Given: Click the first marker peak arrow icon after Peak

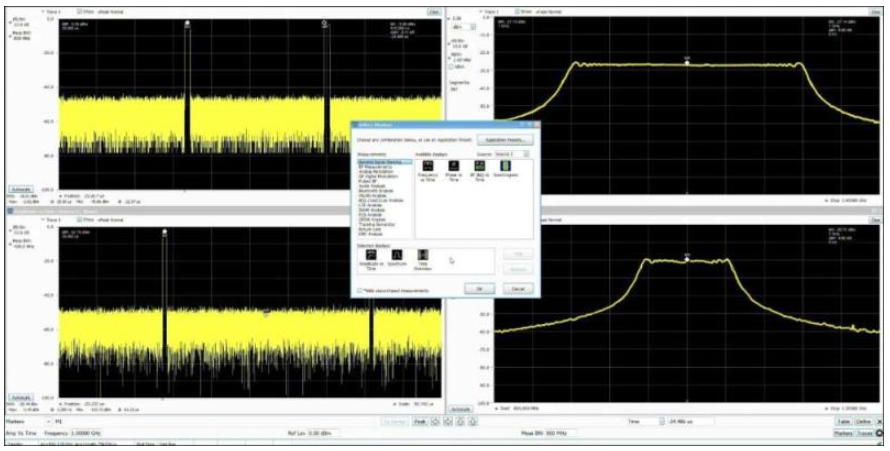Looking at the screenshot, I should pos(435,422).
